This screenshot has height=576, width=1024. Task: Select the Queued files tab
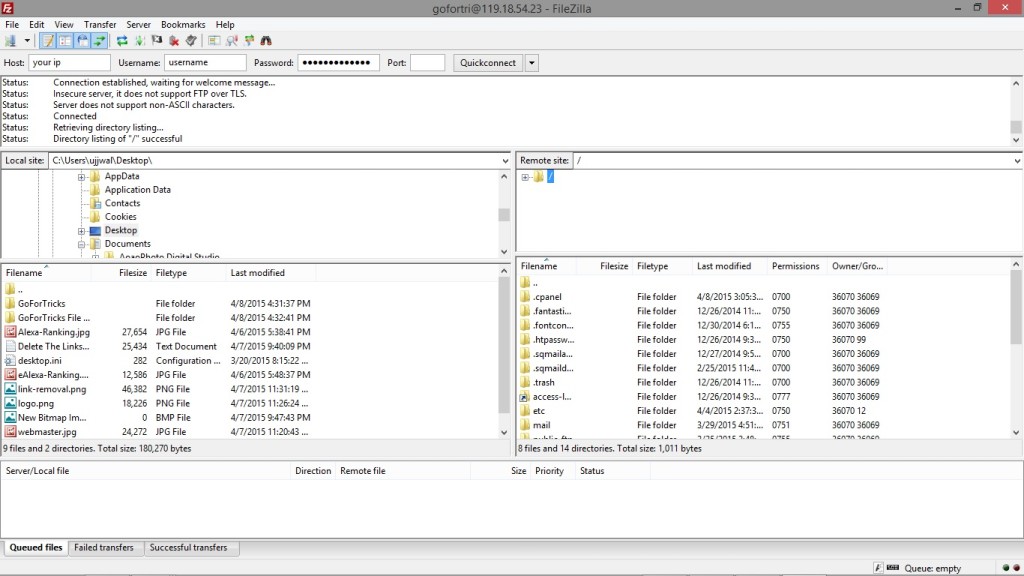point(36,547)
